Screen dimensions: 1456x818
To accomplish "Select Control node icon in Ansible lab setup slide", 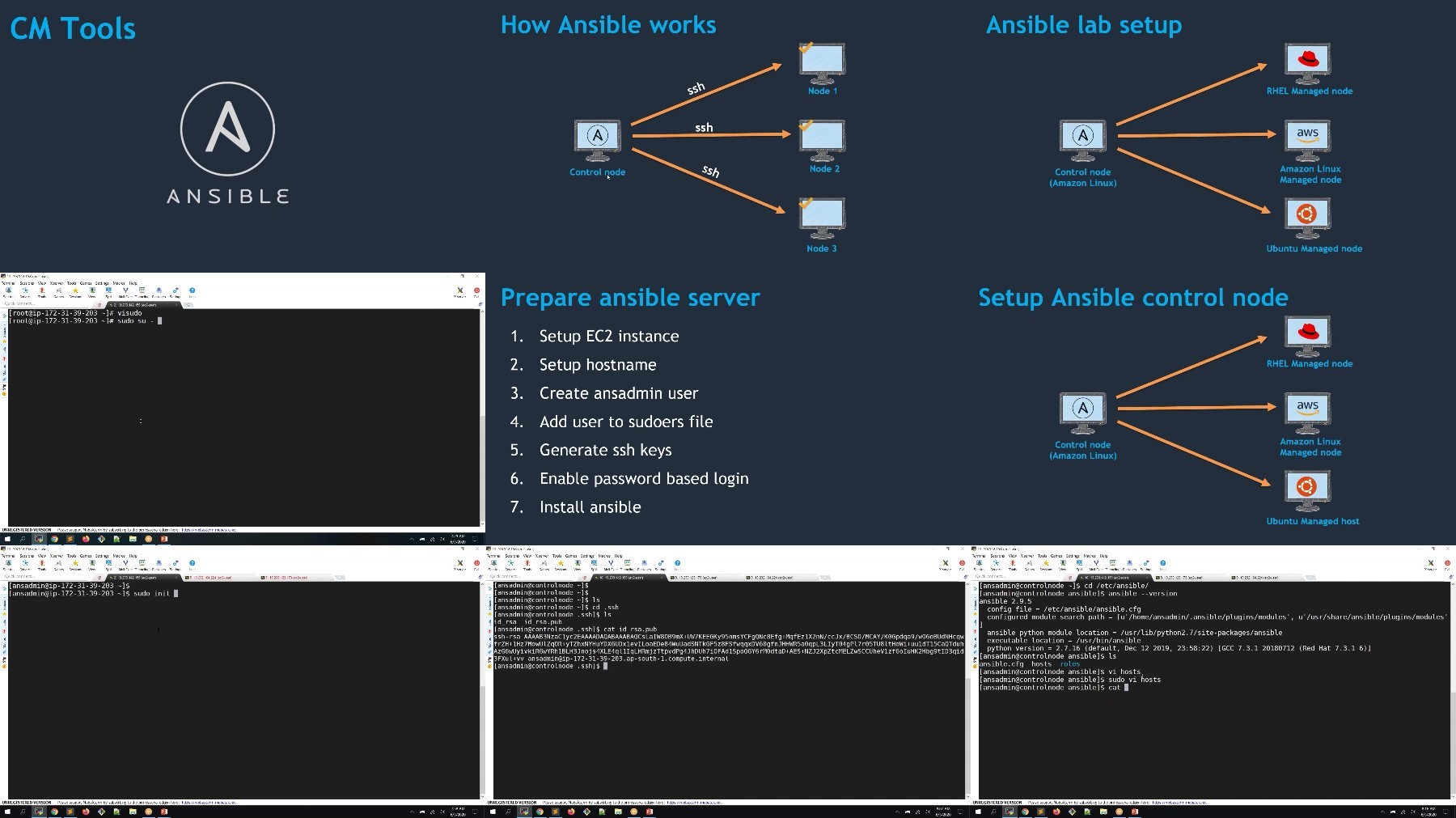I will coord(1083,141).
